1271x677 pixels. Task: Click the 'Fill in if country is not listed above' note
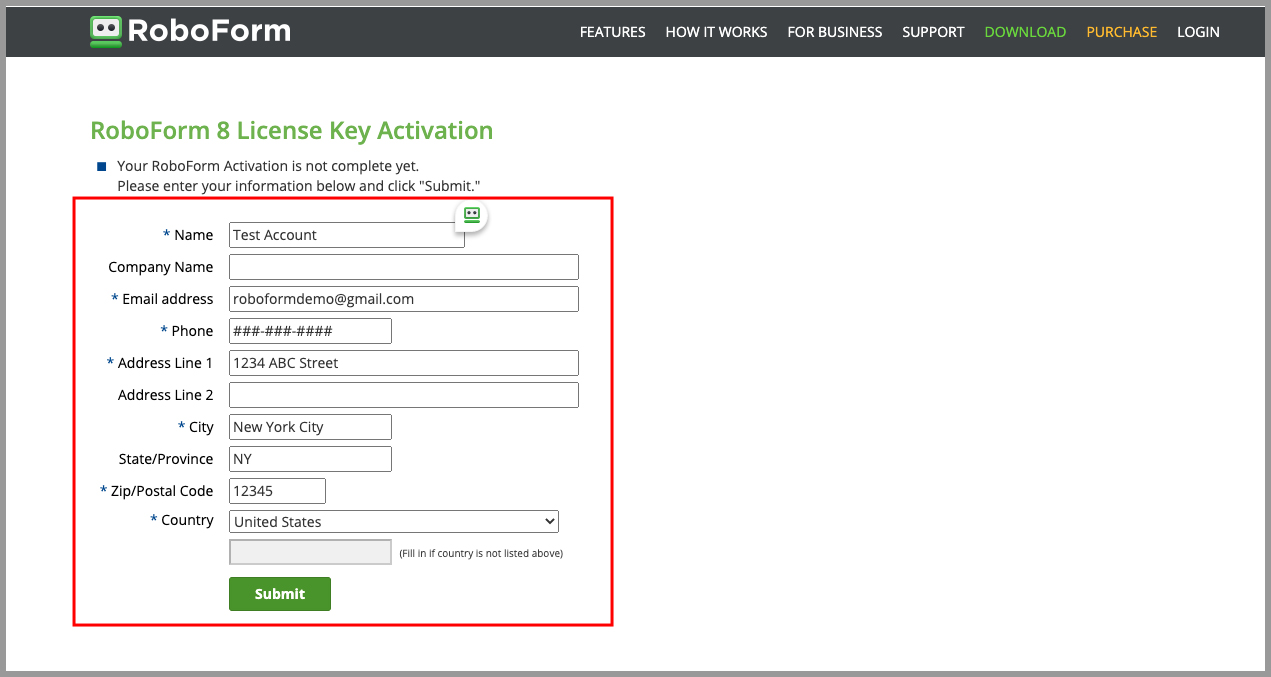pos(481,553)
